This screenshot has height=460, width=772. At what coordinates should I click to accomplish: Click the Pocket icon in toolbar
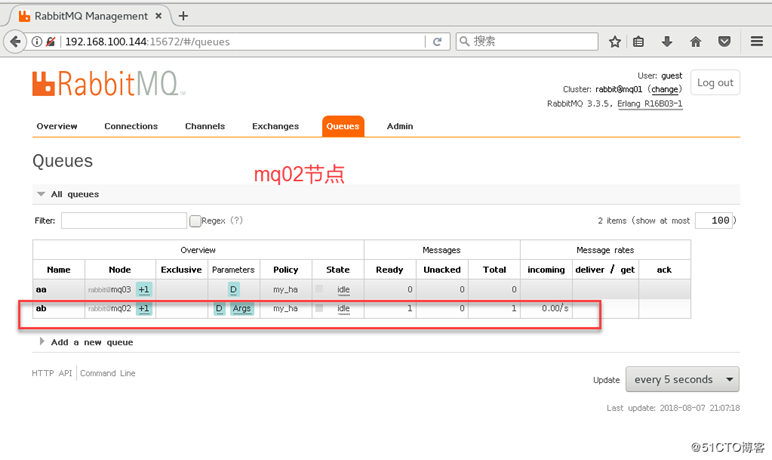724,41
